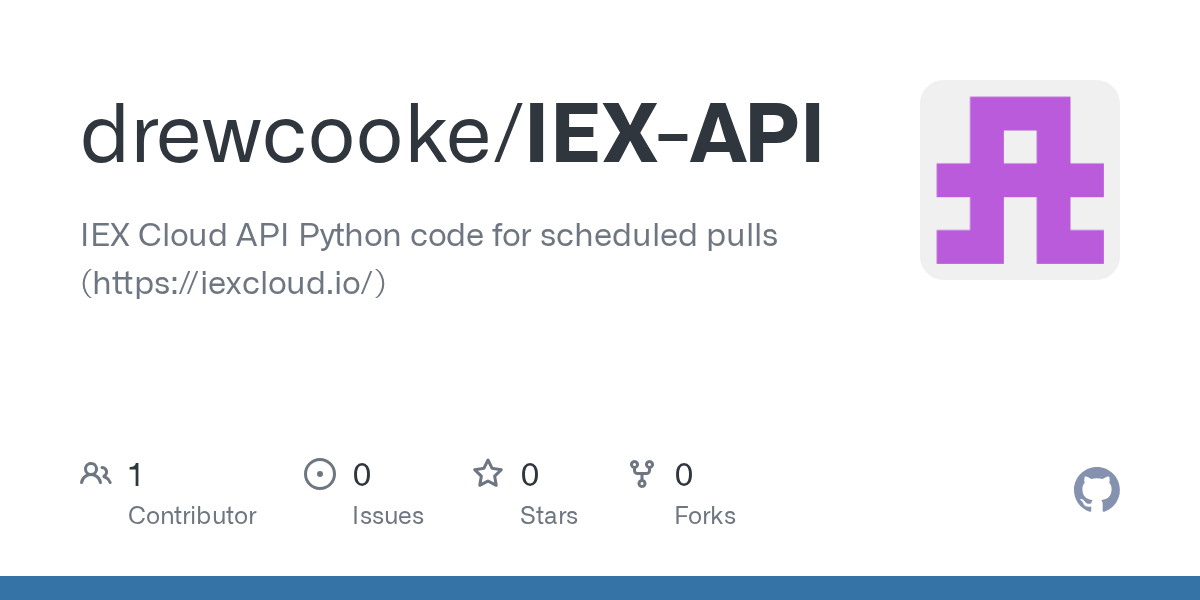This screenshot has width=1200, height=600.
Task: Select the IEX Cloud API description line
Action: [429, 236]
